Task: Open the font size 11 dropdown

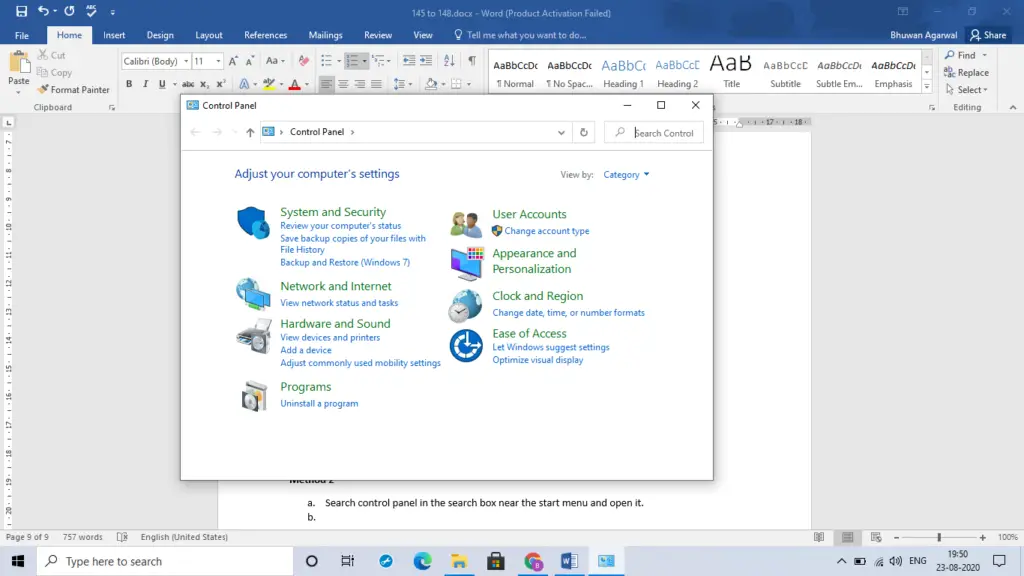Action: click(x=218, y=61)
